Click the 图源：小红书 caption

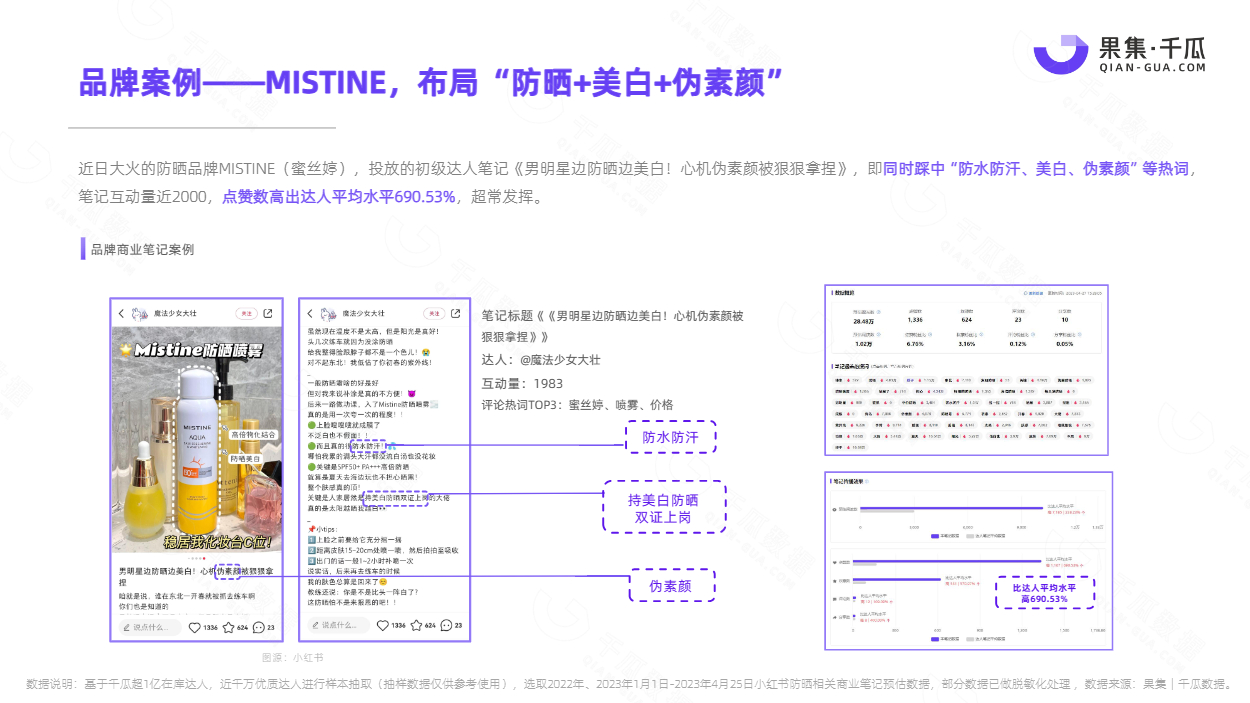[x=292, y=658]
